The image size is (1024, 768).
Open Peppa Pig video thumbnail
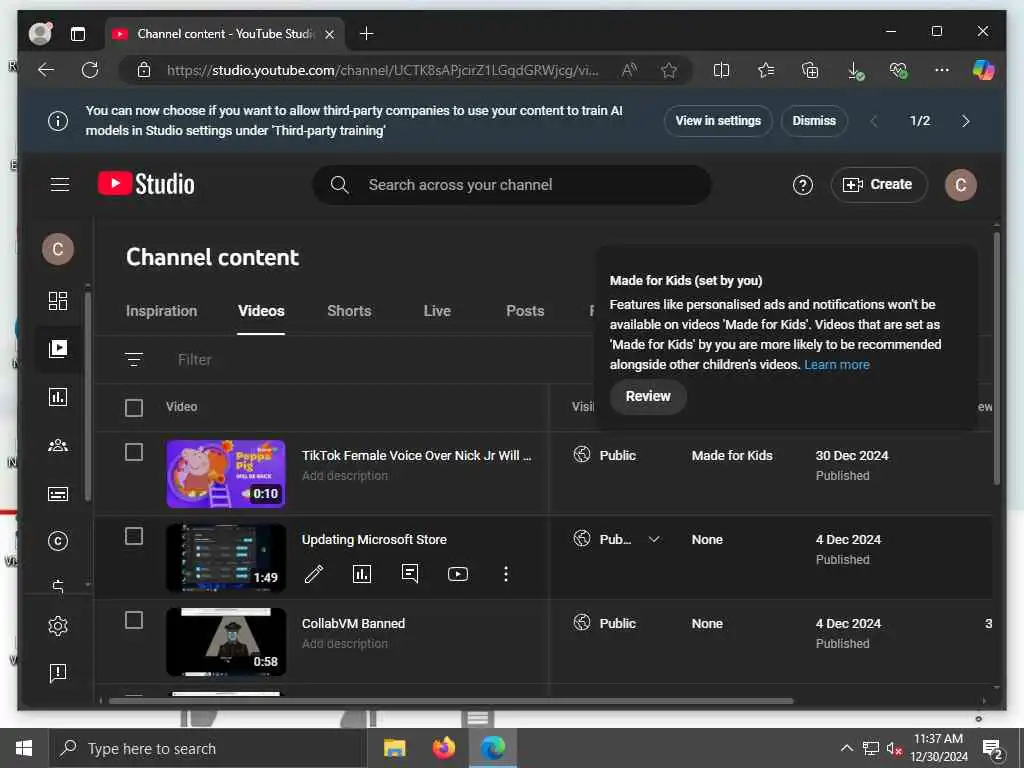pyautogui.click(x=225, y=473)
